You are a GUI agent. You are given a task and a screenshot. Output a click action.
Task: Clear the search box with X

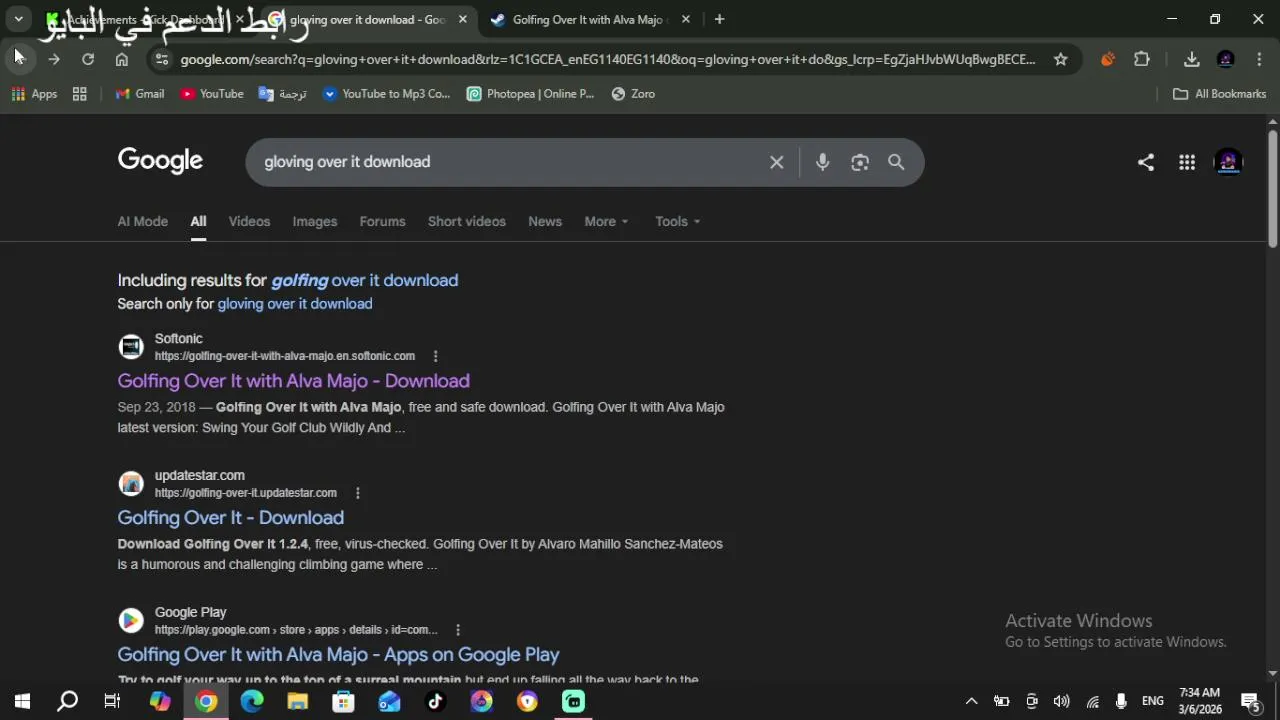click(776, 162)
